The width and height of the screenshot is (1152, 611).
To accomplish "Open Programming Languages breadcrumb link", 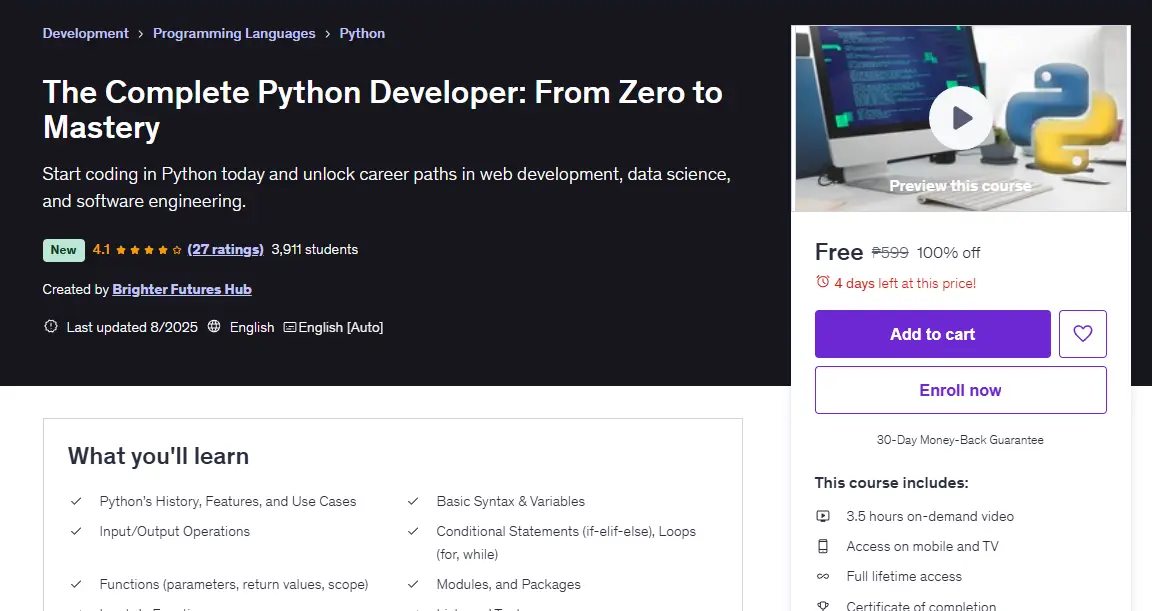I will pos(234,33).
